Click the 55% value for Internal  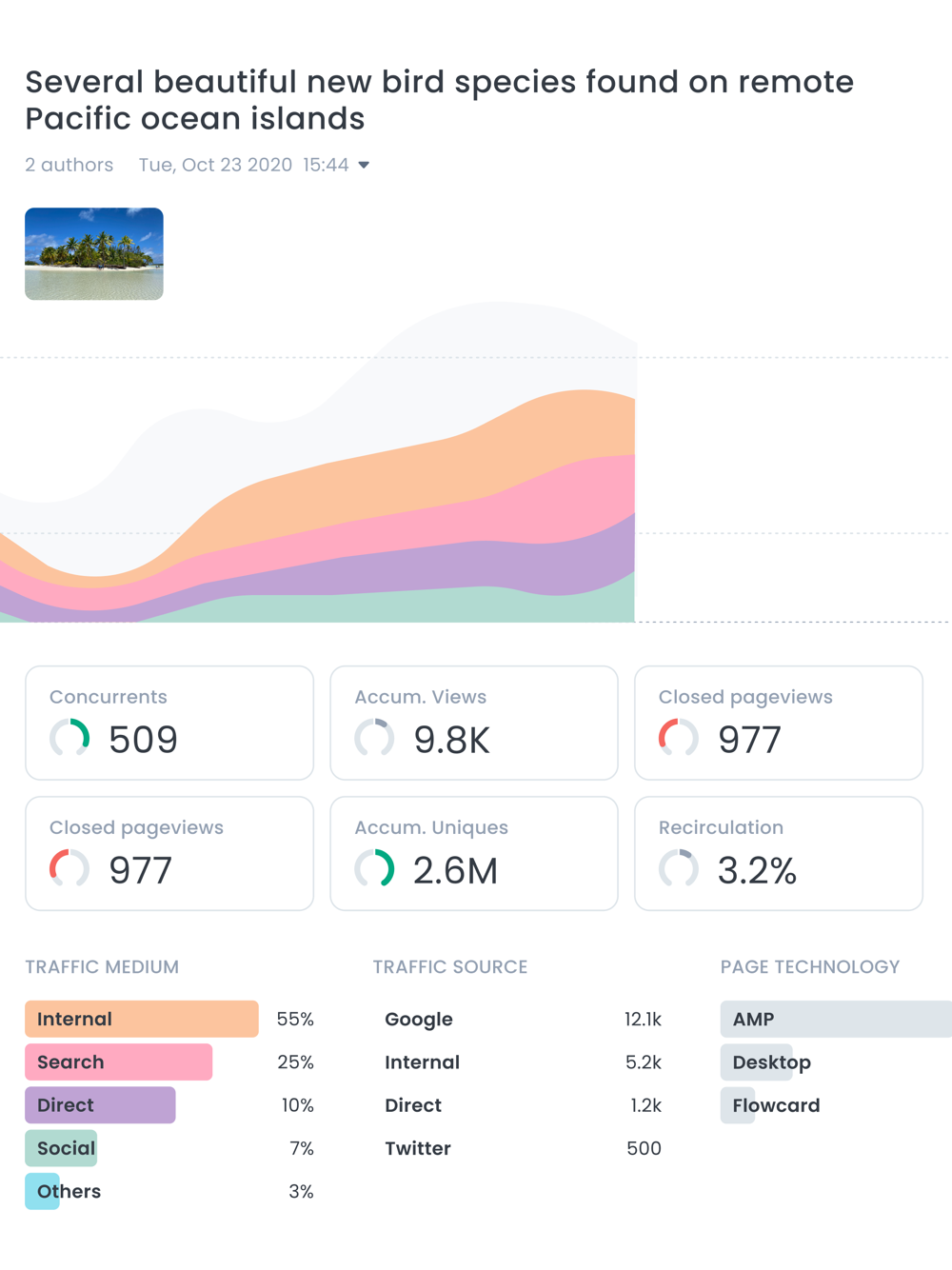(295, 1019)
